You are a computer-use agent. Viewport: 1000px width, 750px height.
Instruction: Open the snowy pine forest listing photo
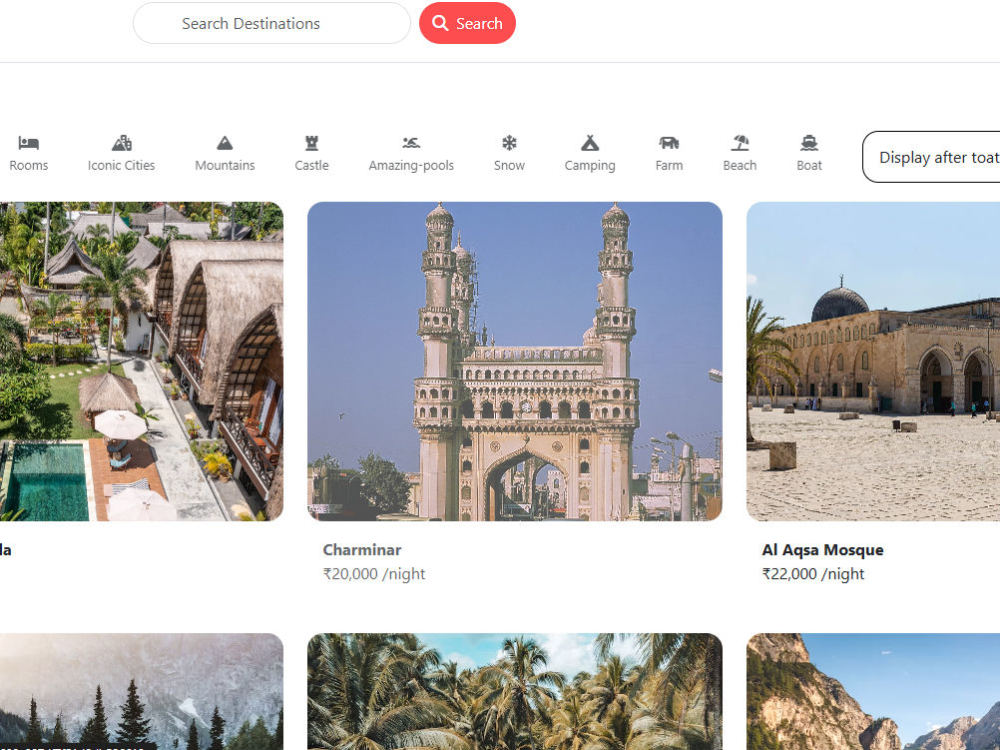coord(142,691)
